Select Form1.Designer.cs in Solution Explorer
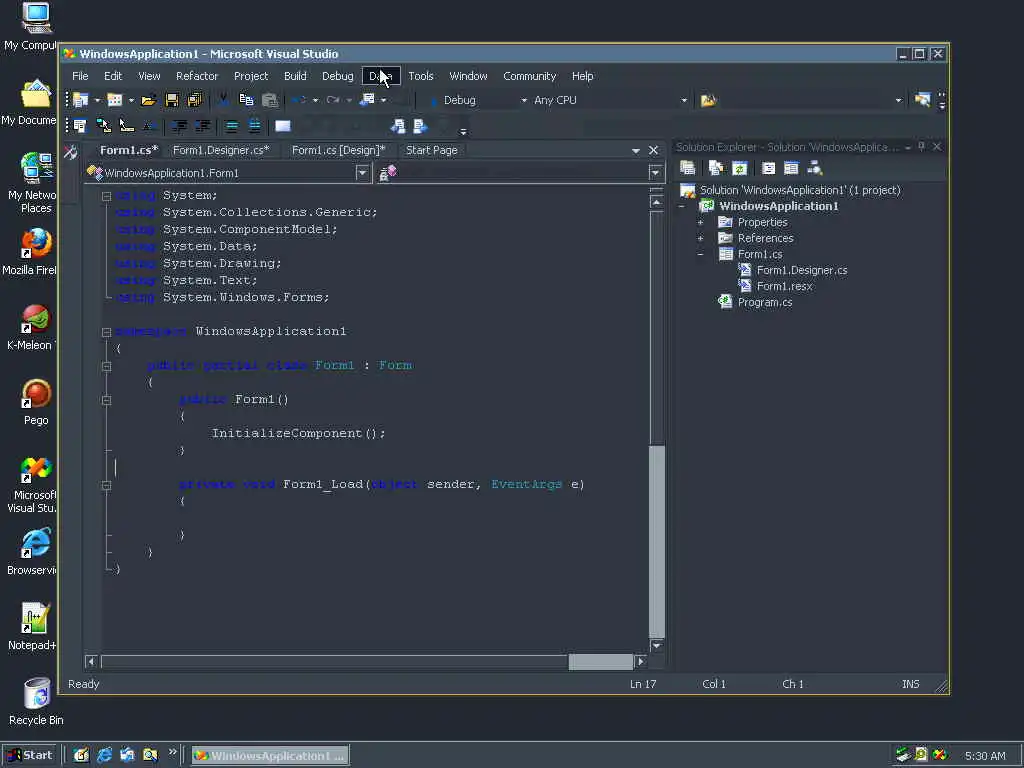Screen dimensions: 1024x768 (802, 270)
